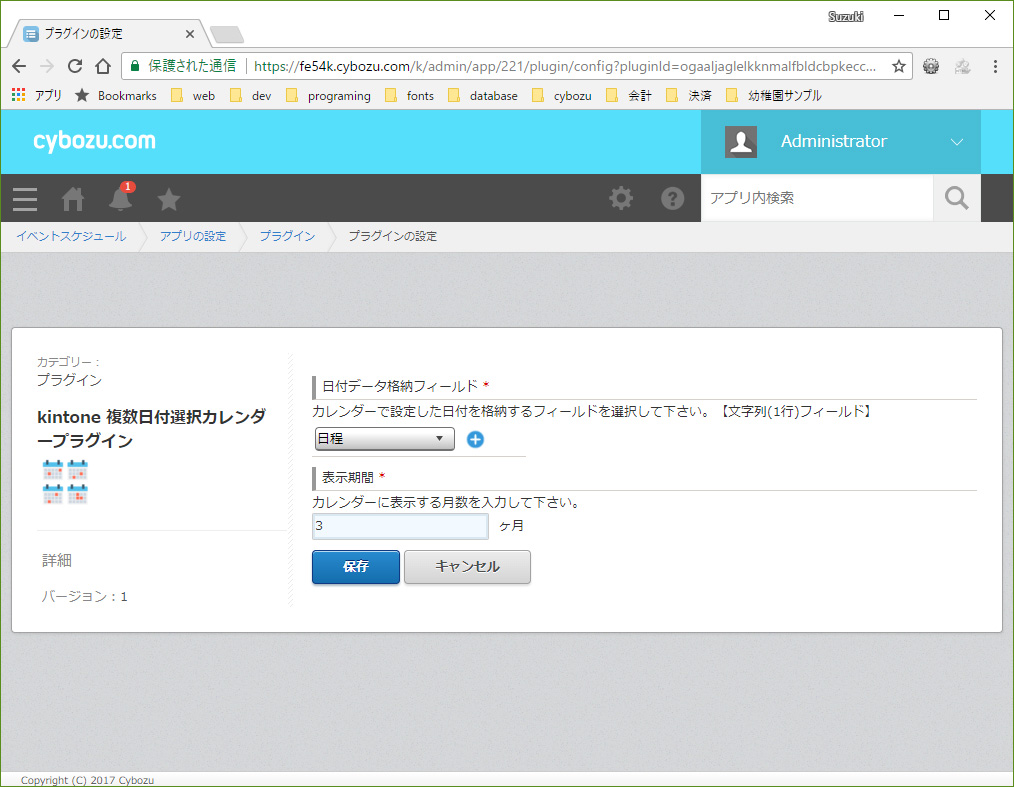
Task: Click the Suzuki profile name in title bar
Action: tap(846, 16)
